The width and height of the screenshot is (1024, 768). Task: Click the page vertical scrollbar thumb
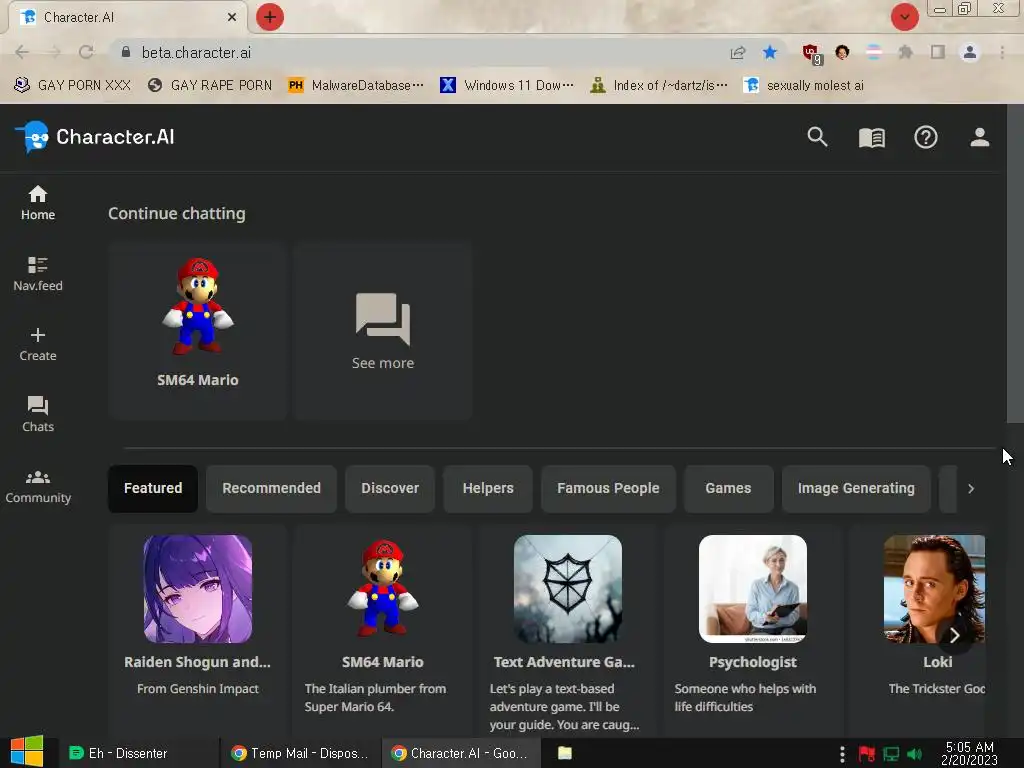click(1015, 263)
